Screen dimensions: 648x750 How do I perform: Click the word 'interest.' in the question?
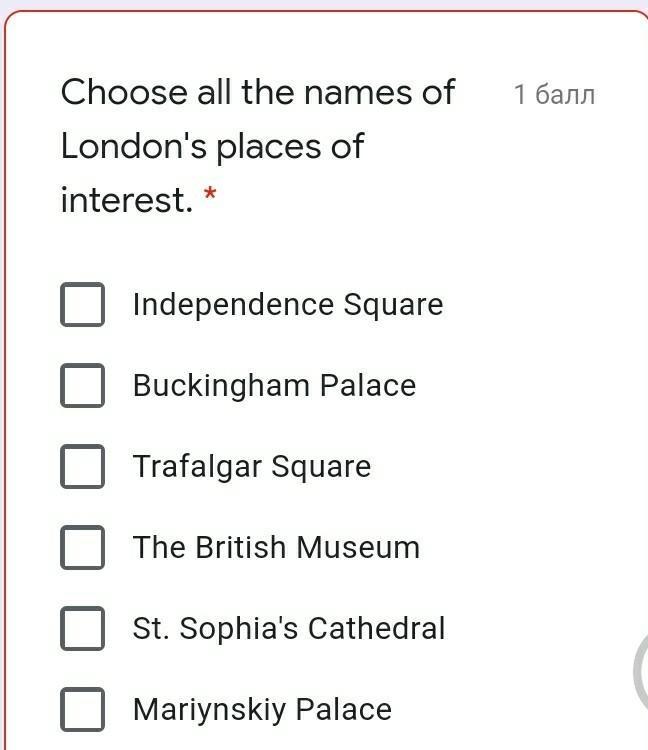click(126, 201)
